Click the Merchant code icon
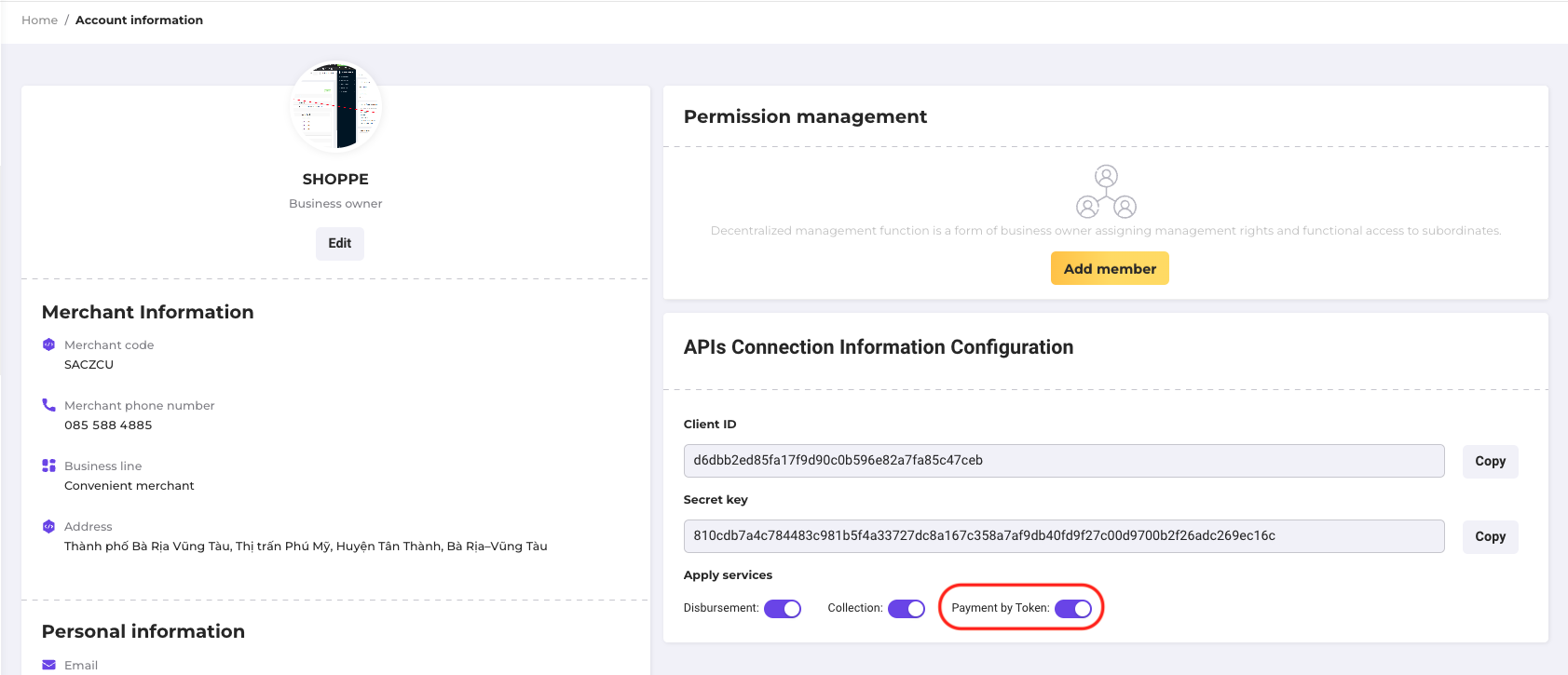 48,344
